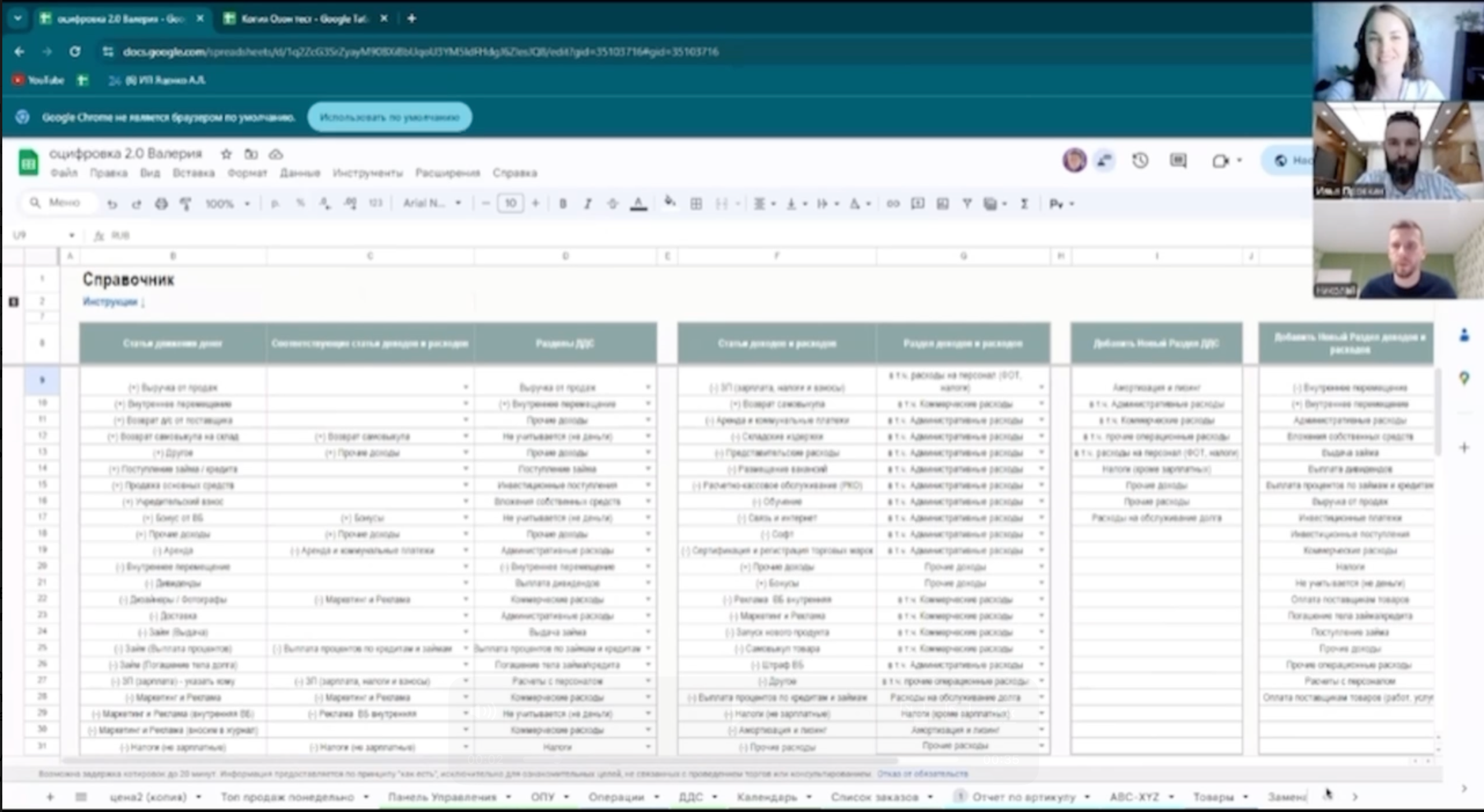Open the Данные menu
1484x812 pixels.
click(x=300, y=173)
